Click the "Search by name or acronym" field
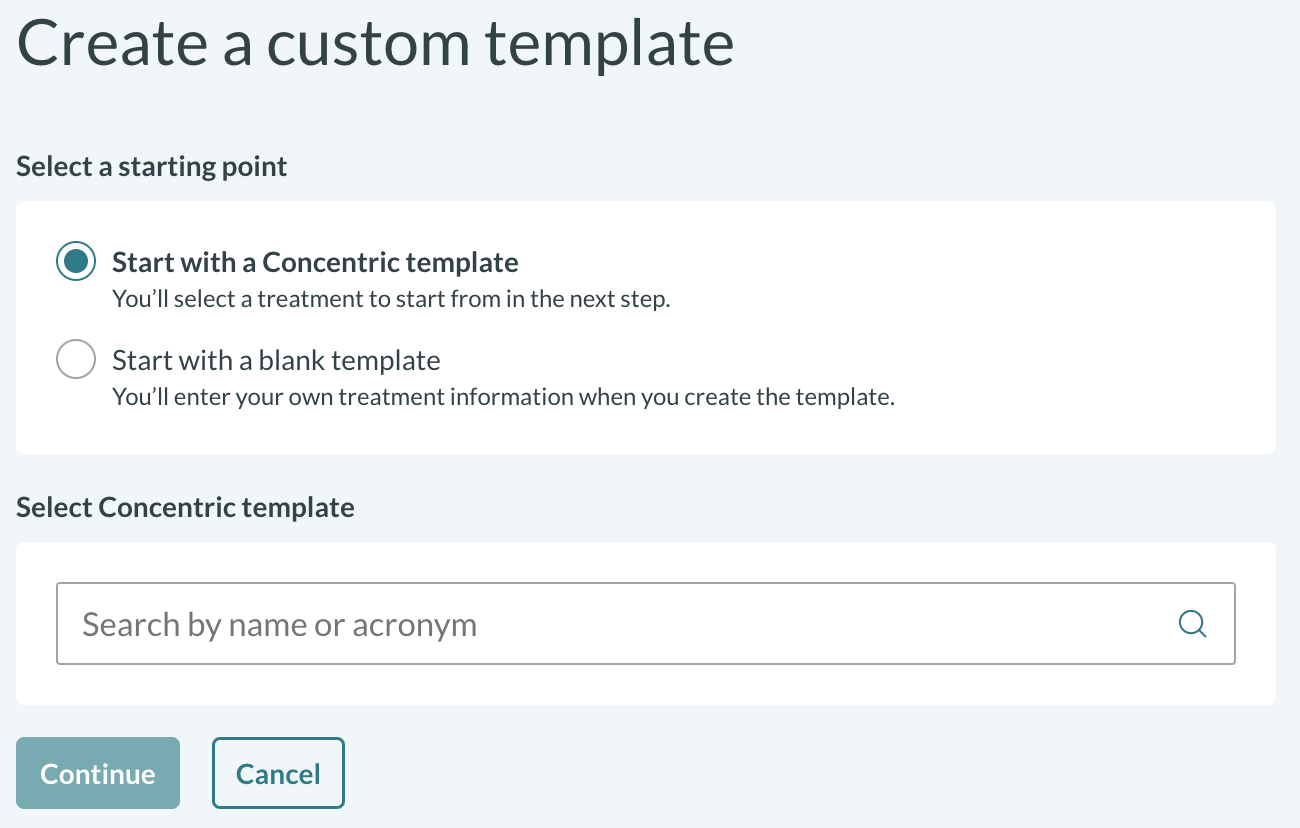 click(500, 623)
